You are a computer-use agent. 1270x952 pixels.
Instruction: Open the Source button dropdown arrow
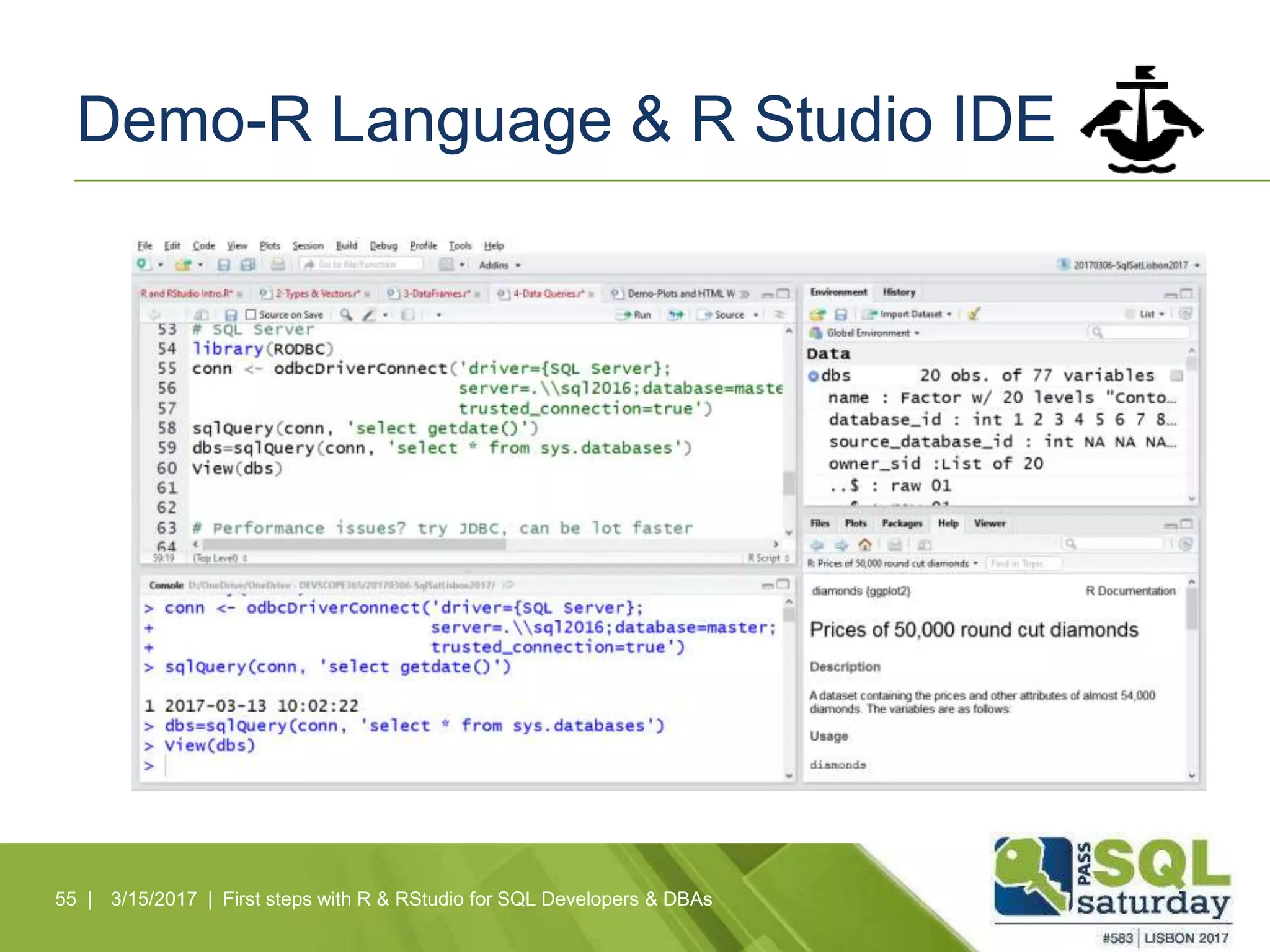tap(756, 315)
